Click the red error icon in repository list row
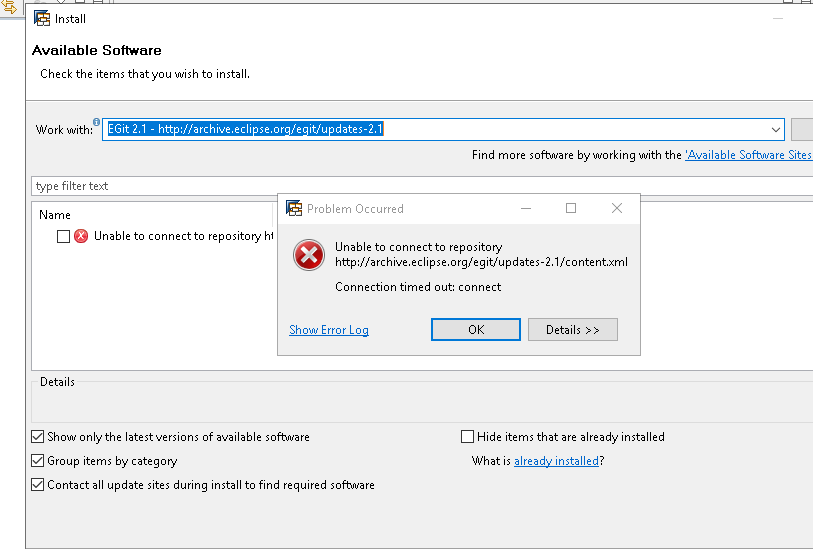Image resolution: width=813 pixels, height=549 pixels. (81, 236)
